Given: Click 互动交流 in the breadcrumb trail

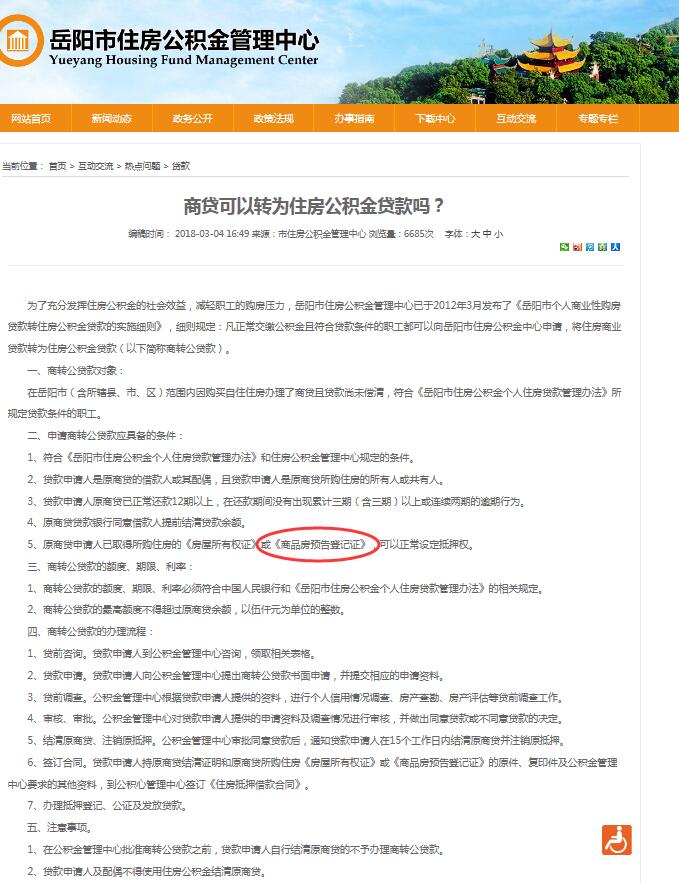Looking at the screenshot, I should [x=96, y=166].
